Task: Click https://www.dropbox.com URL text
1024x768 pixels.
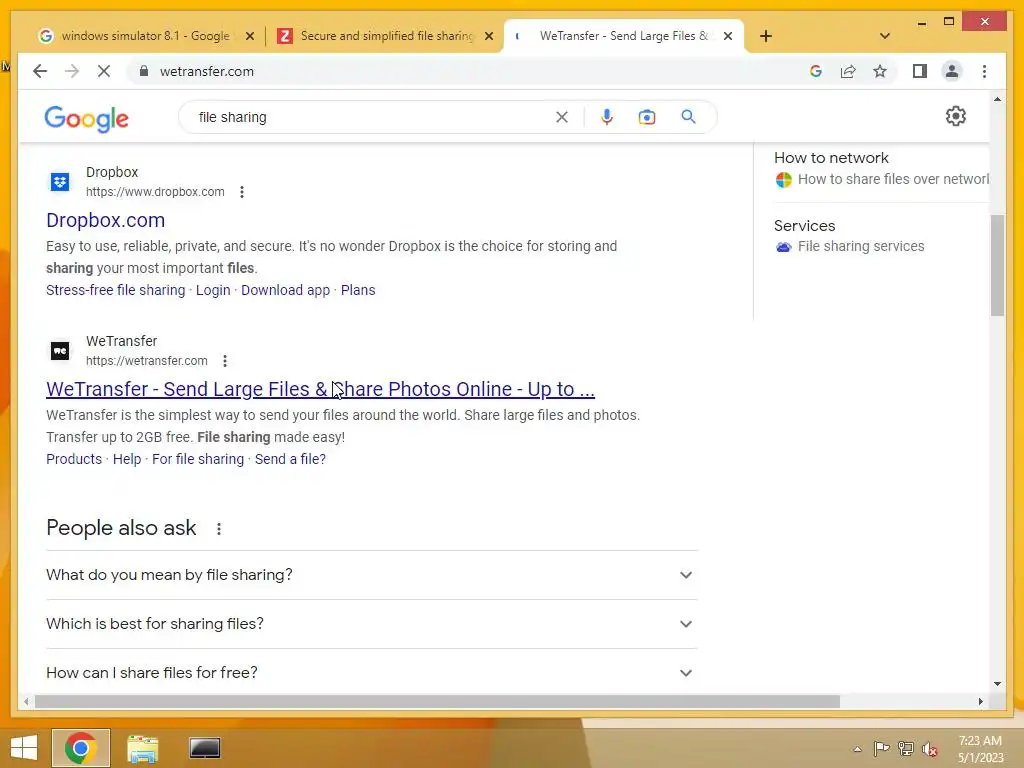Action: (155, 192)
